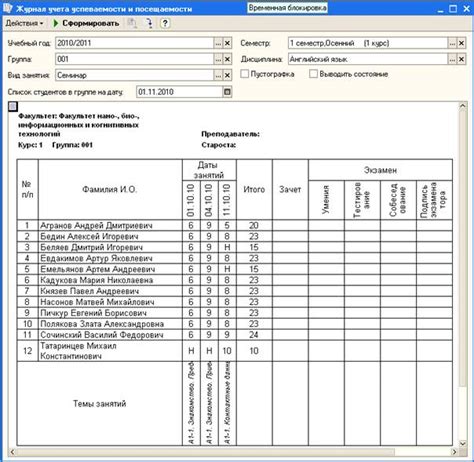Select row Татаринцев Михаил Константинович
Image resolution: width=474 pixels, height=462 pixels.
(235, 351)
